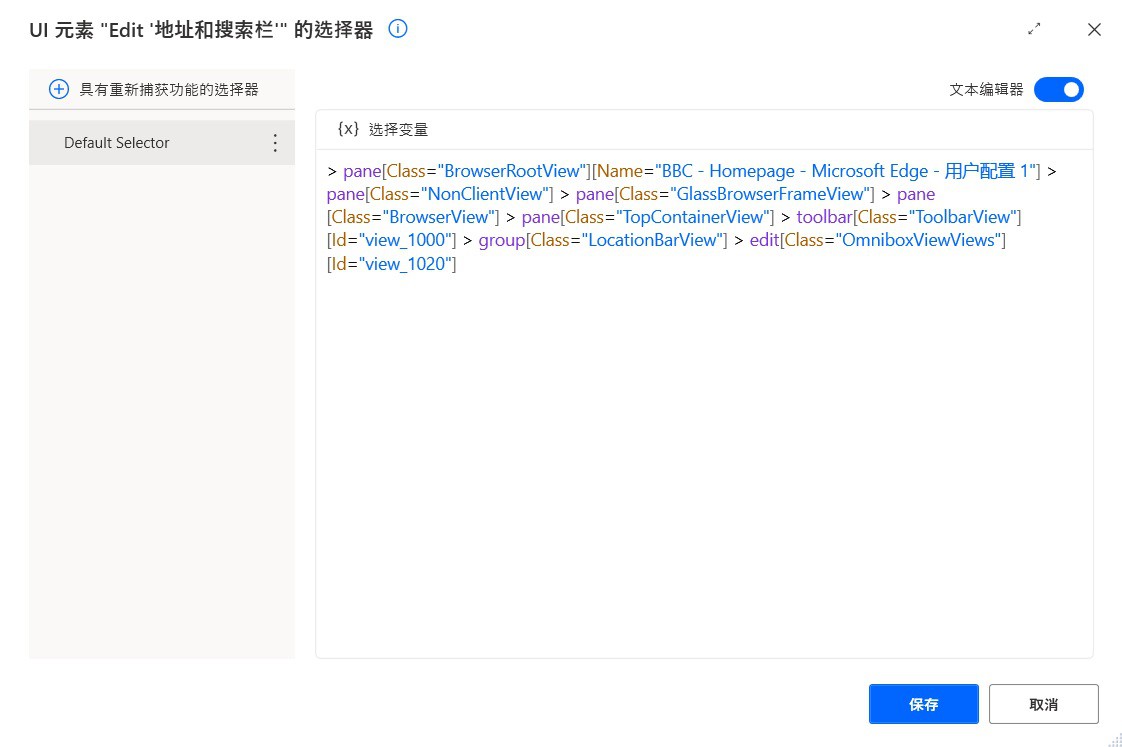This screenshot has width=1122, height=747.
Task: Close the selector dialog with the X
Action: pos(1094,29)
